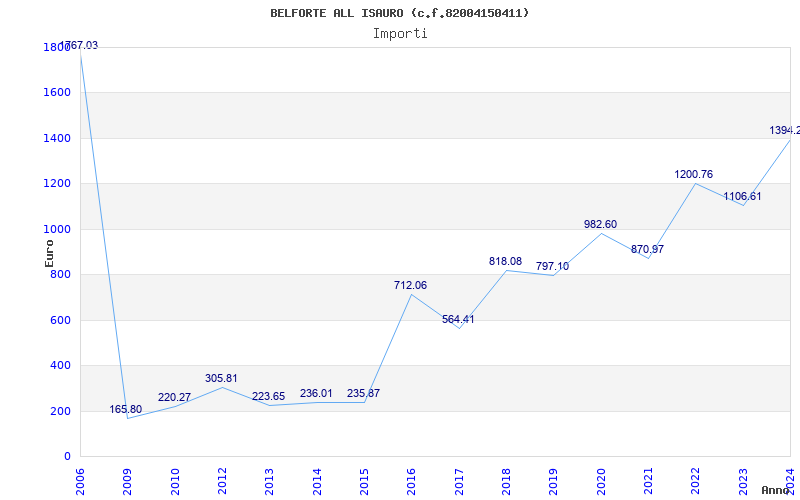
Task: Click the x-axis year 2023
Action: pos(743,482)
